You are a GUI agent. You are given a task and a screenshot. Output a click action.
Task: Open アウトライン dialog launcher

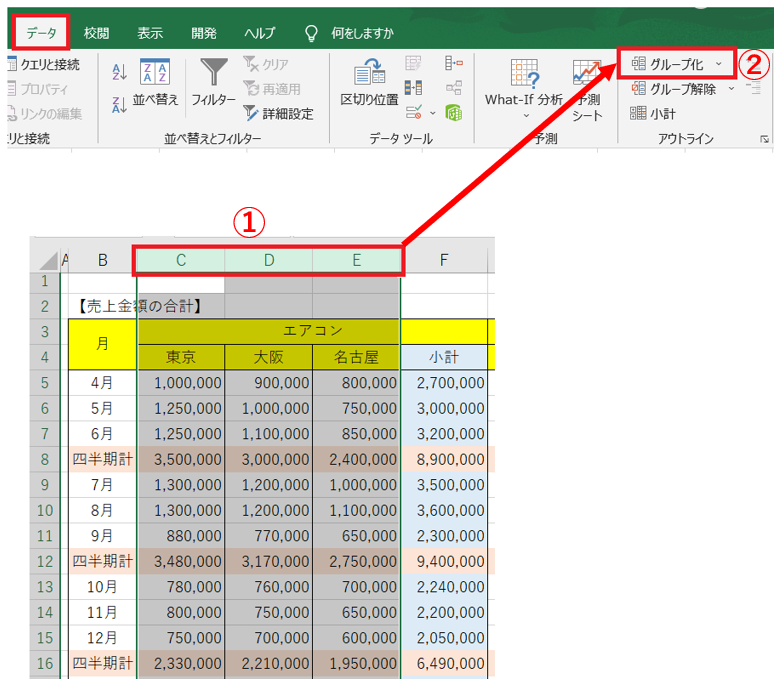pyautogui.click(x=764, y=139)
